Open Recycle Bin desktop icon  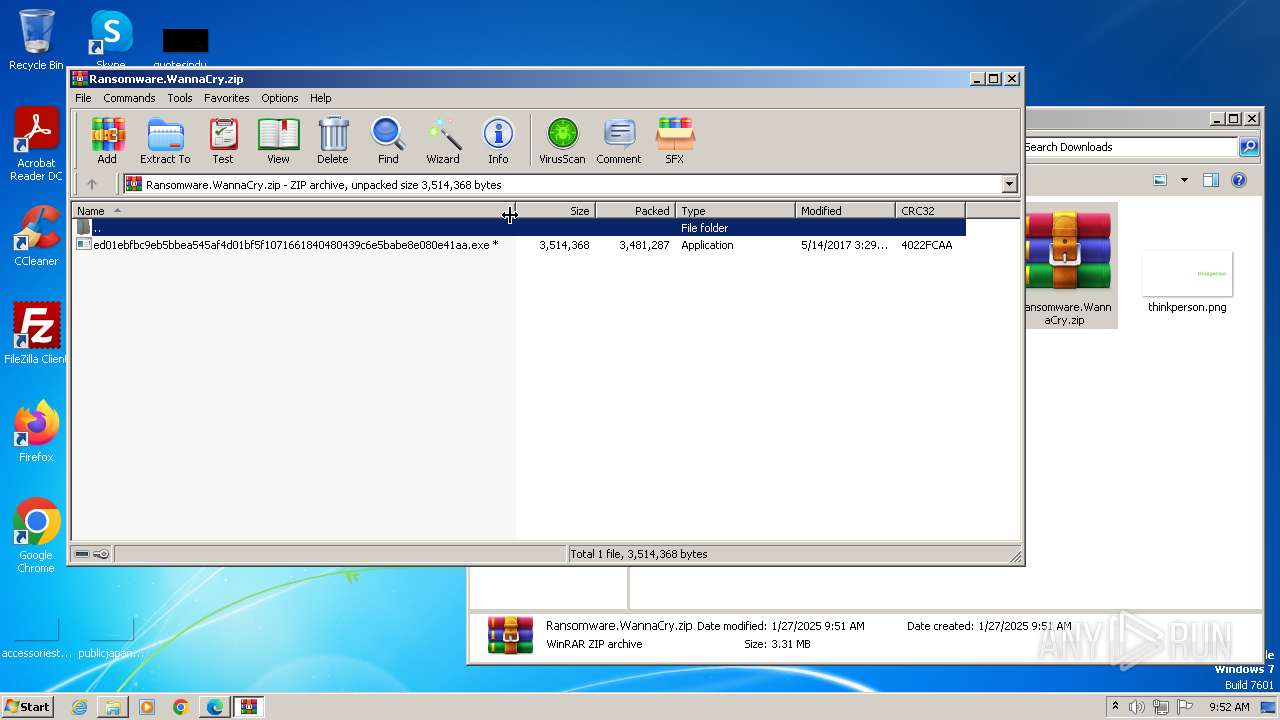pos(36,40)
